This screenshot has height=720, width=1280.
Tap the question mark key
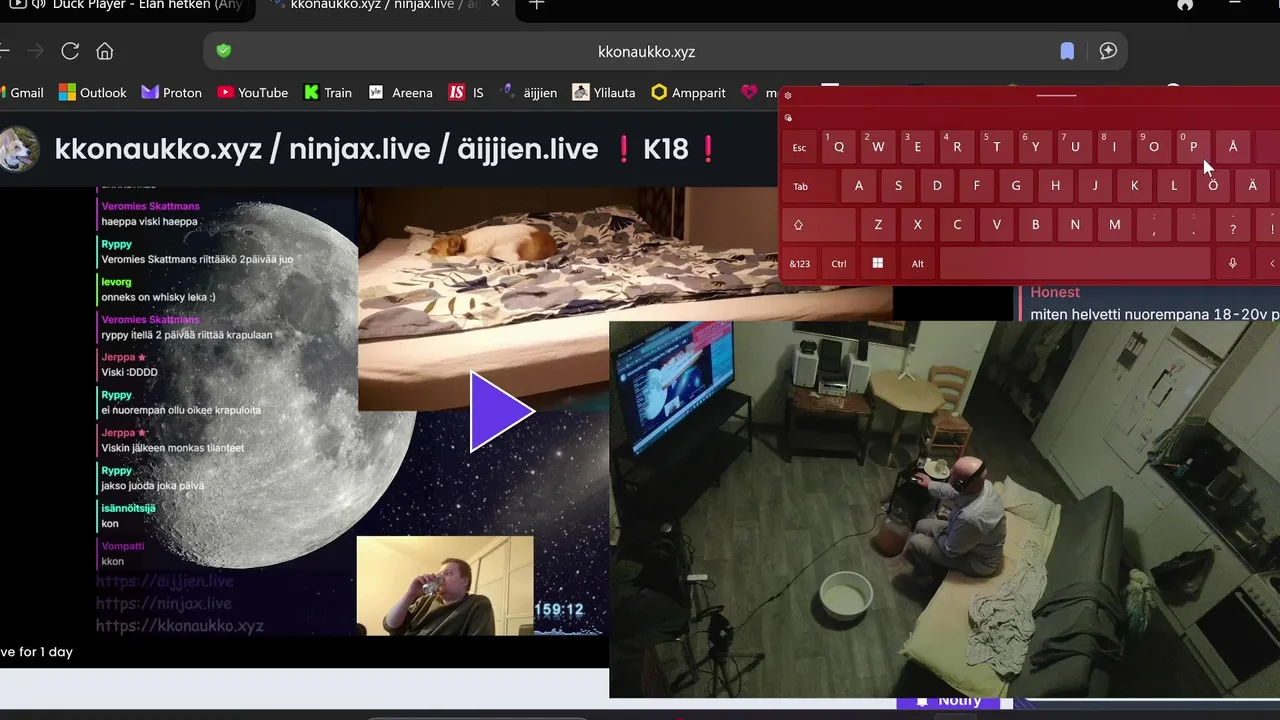[1233, 225]
